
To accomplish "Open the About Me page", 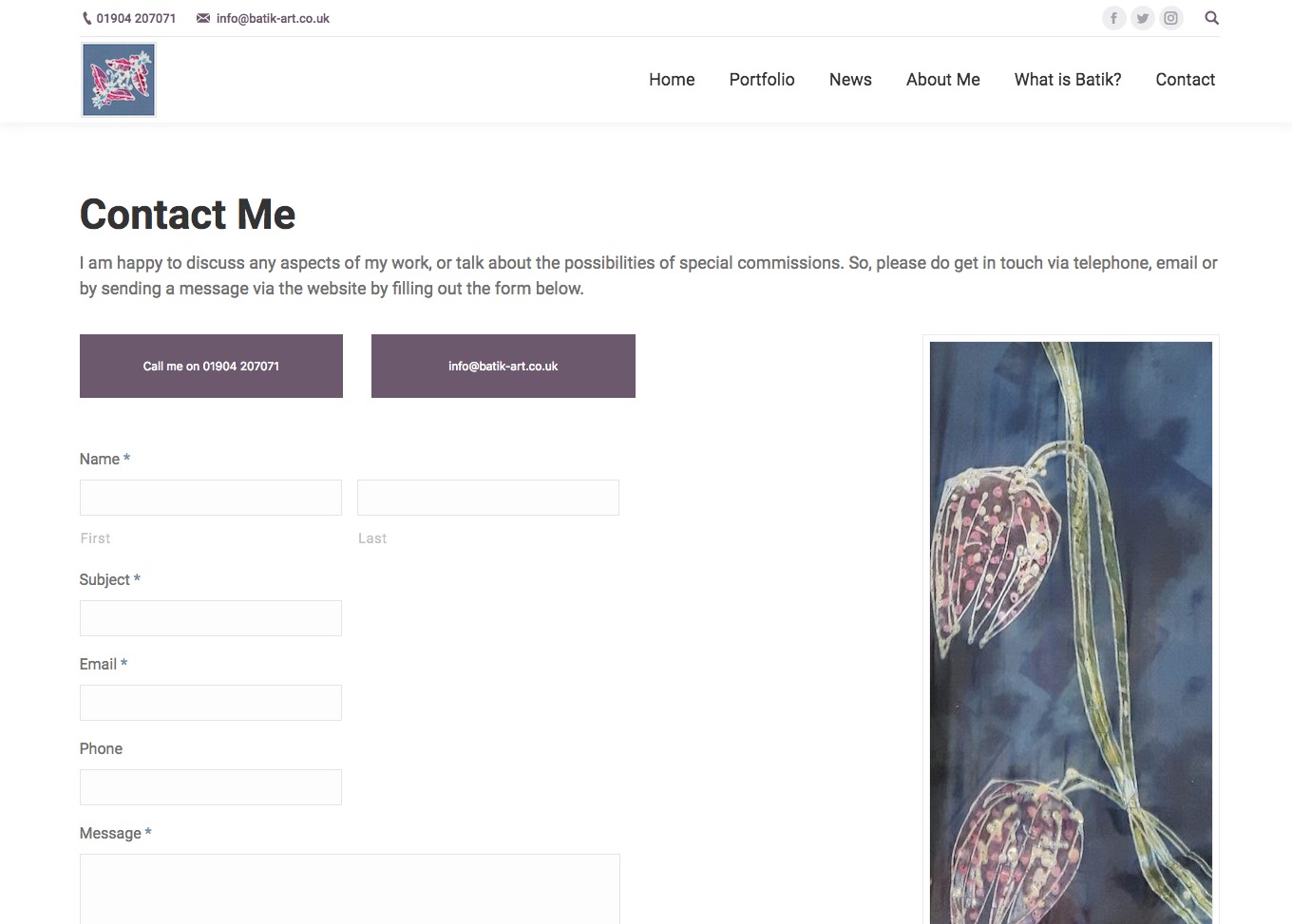I will point(942,80).
